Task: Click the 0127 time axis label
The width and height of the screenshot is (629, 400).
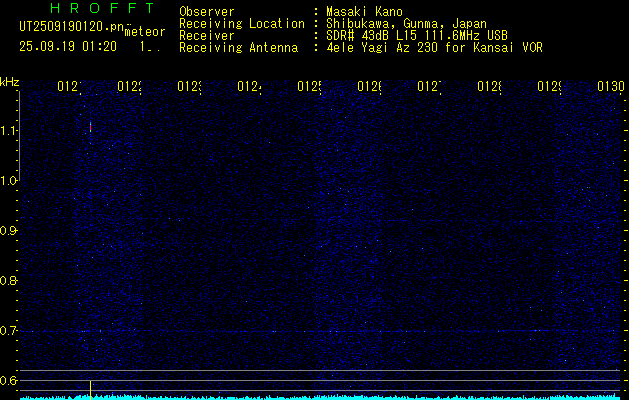Action: click(429, 86)
